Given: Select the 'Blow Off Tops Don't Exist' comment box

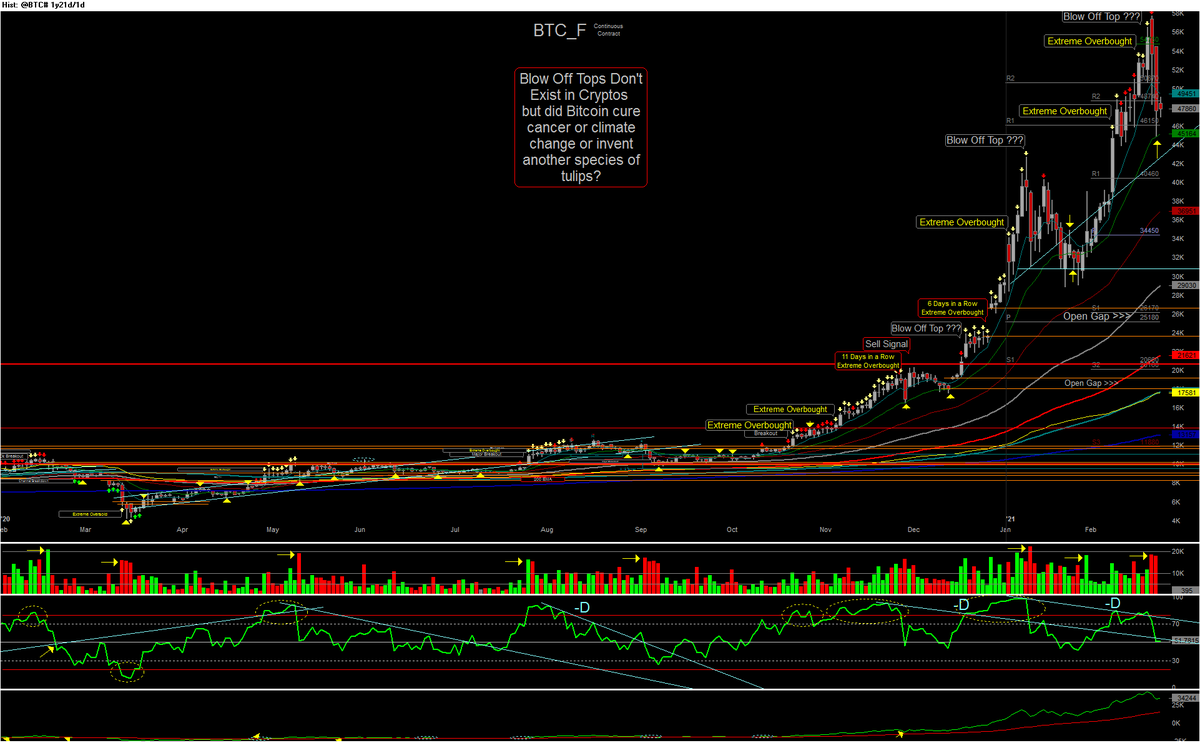Looking at the screenshot, I should click(581, 127).
